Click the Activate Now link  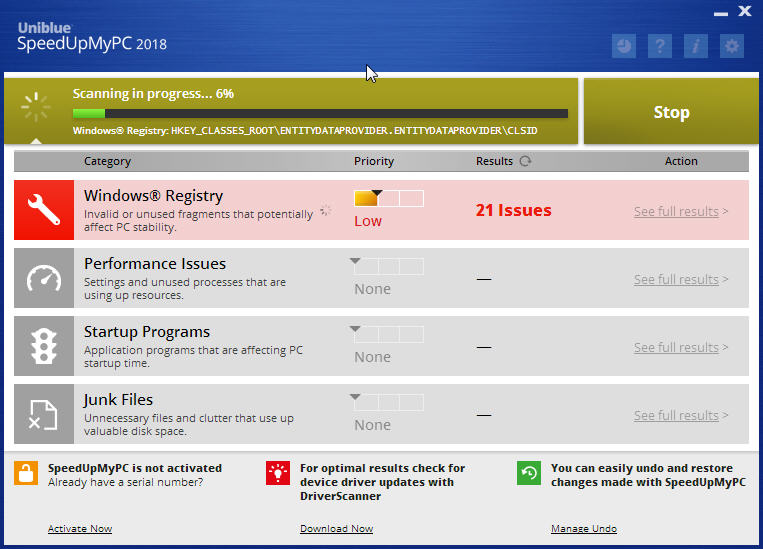click(80, 529)
